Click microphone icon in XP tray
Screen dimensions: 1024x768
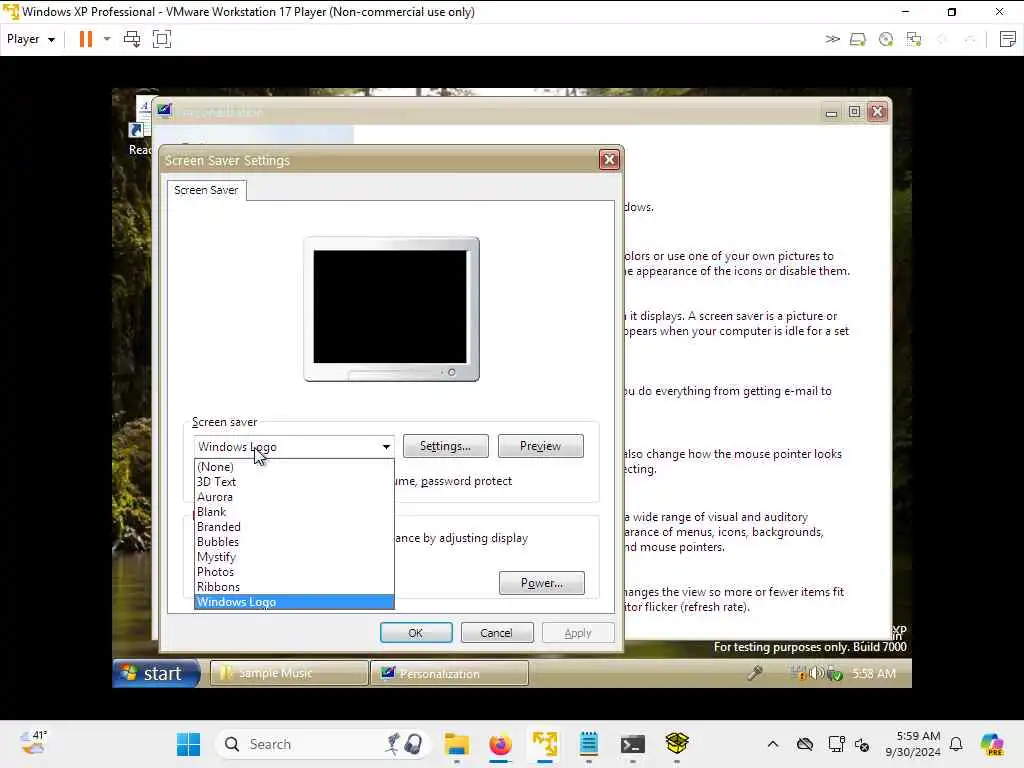pos(755,673)
